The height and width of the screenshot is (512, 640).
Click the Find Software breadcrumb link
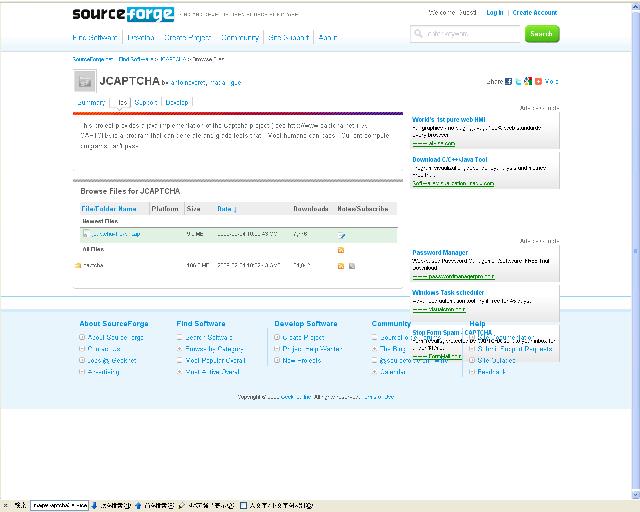pyautogui.click(x=135, y=59)
